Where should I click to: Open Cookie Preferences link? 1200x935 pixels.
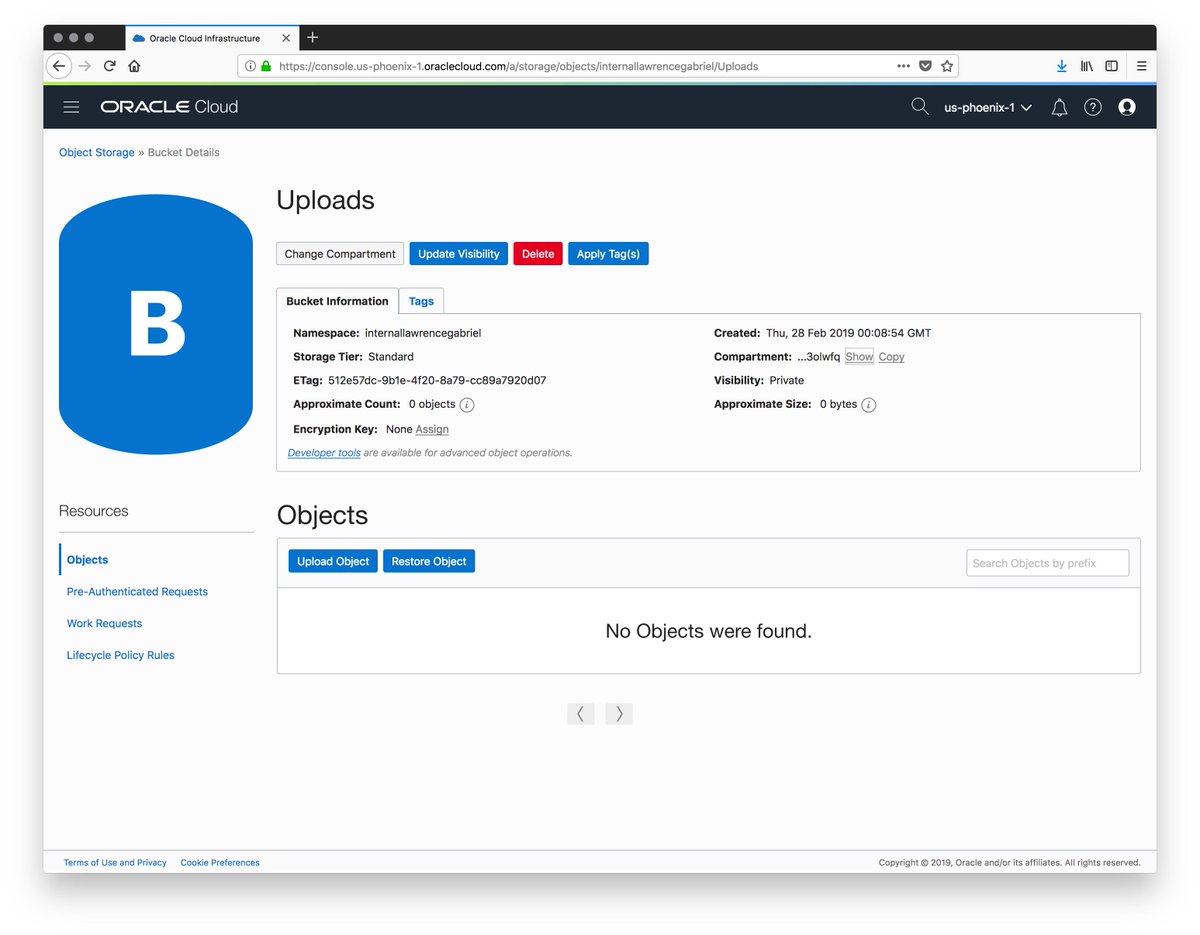[220, 863]
